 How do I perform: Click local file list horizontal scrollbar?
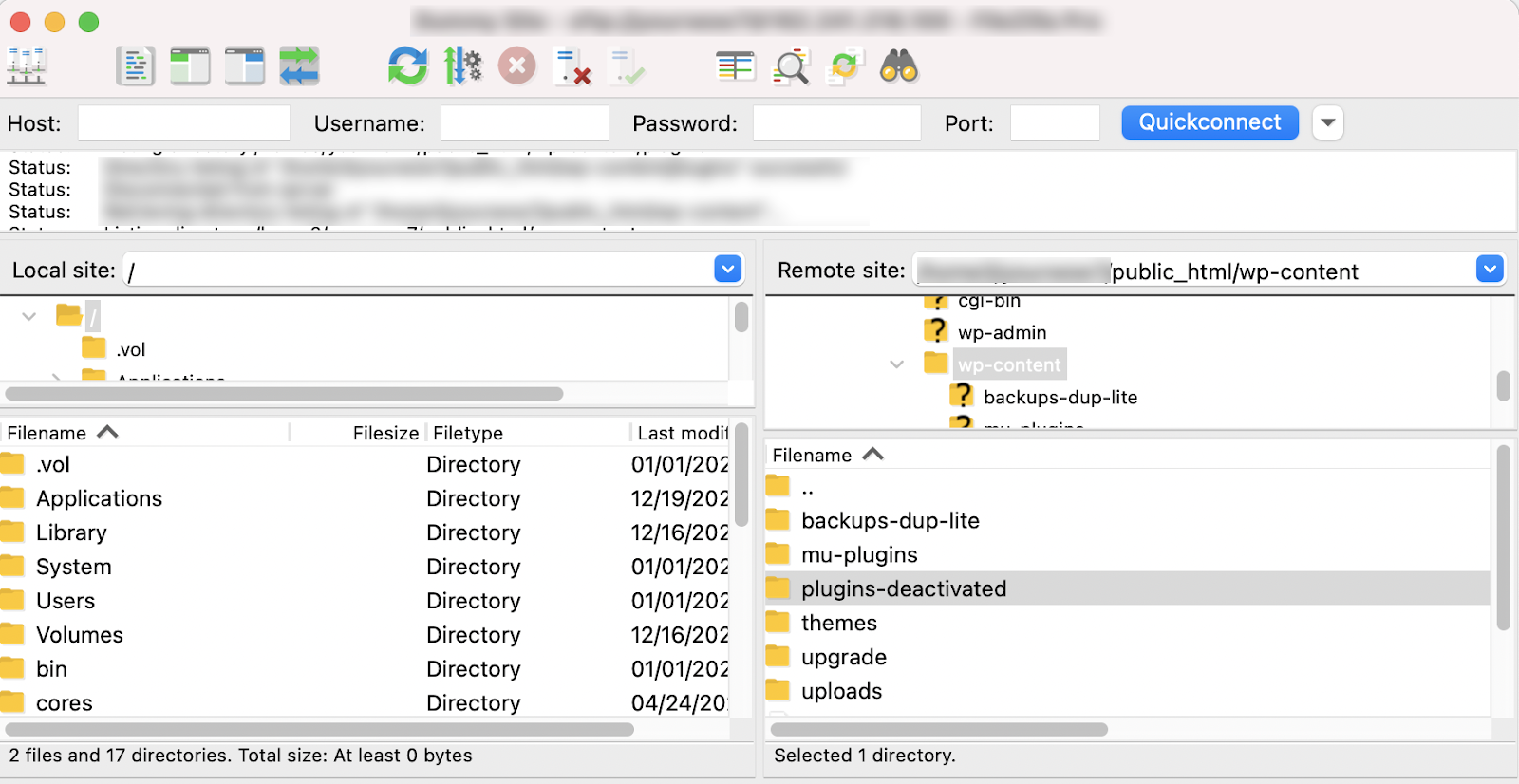click(x=320, y=729)
